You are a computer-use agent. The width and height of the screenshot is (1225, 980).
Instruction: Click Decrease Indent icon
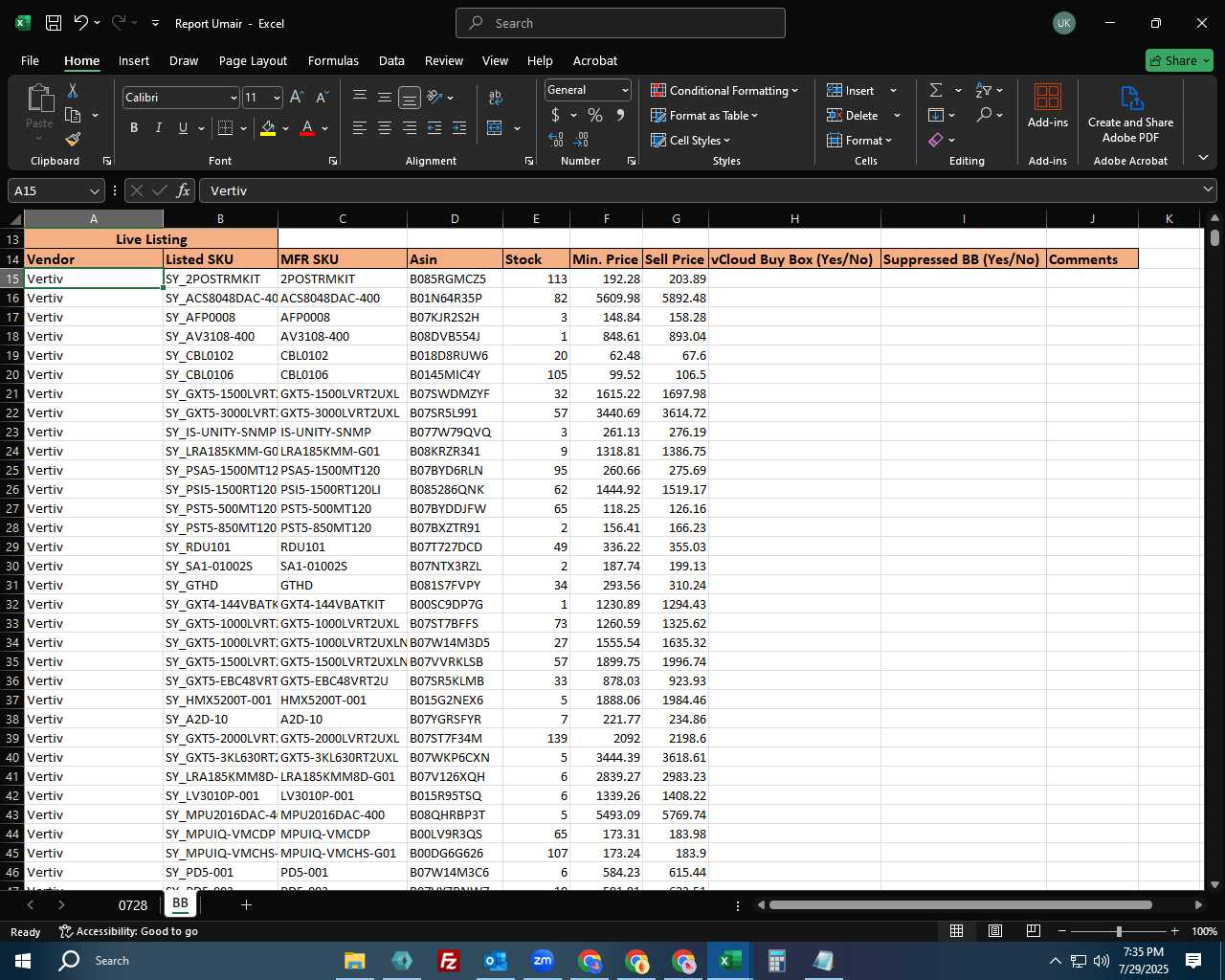(x=434, y=128)
